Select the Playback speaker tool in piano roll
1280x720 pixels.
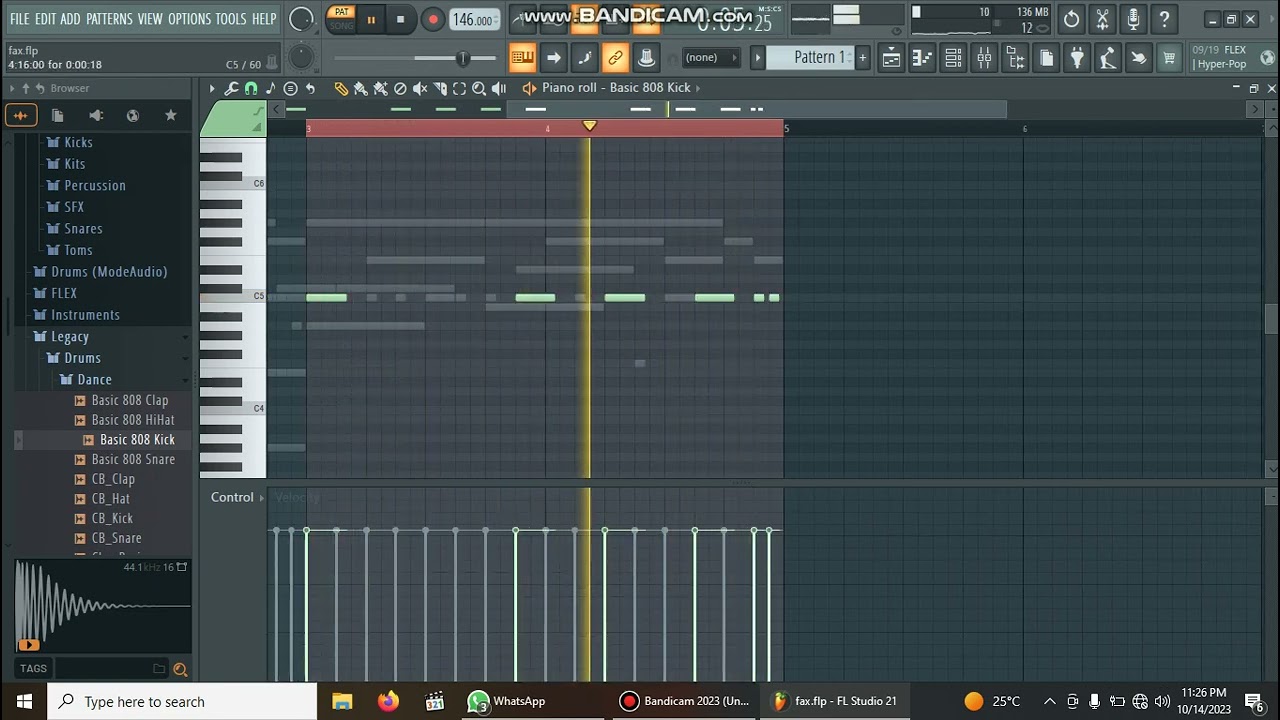[499, 88]
